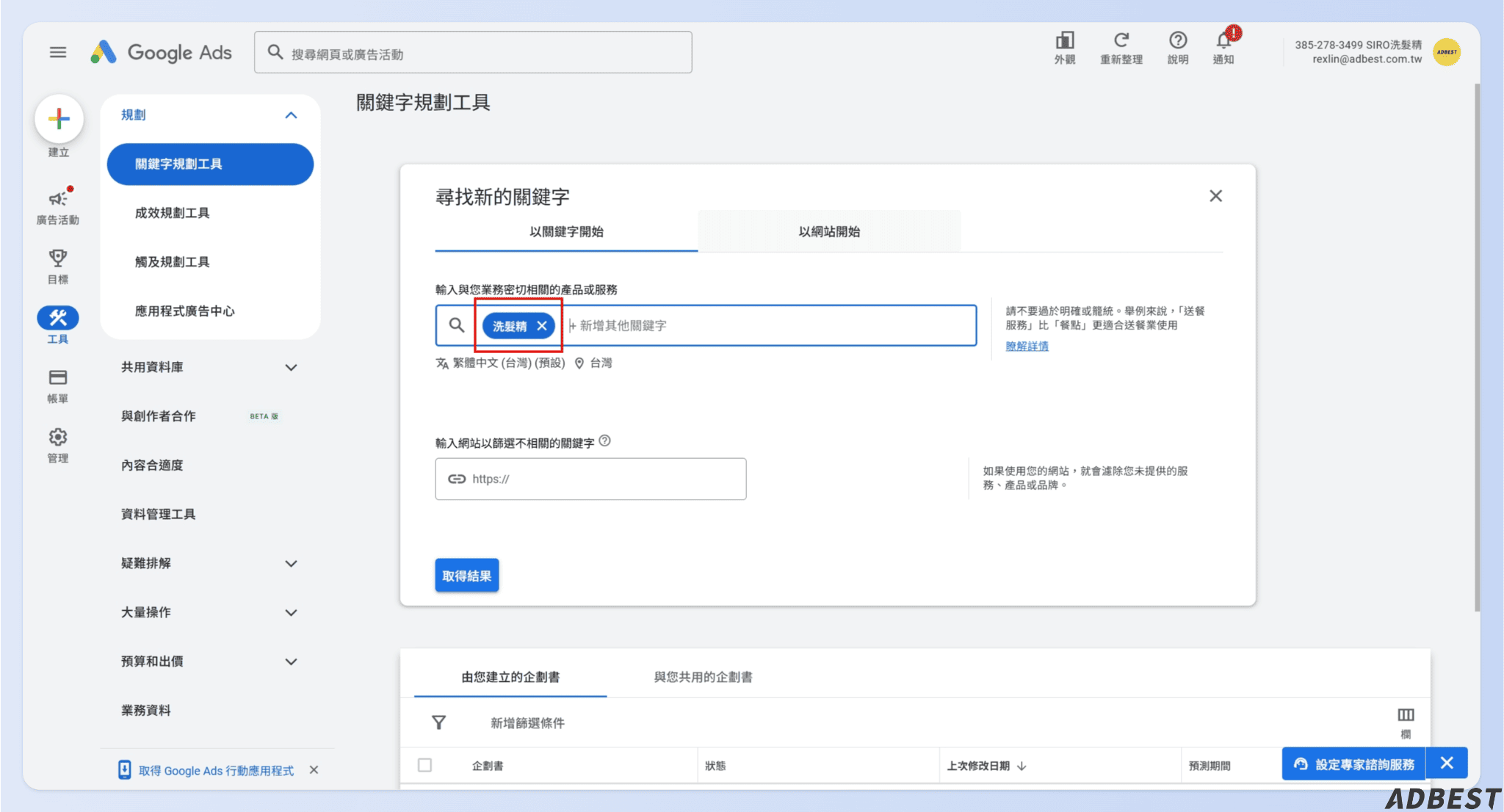Click the 新增篩選條件 filter icon
The image size is (1504, 812).
pos(438,722)
